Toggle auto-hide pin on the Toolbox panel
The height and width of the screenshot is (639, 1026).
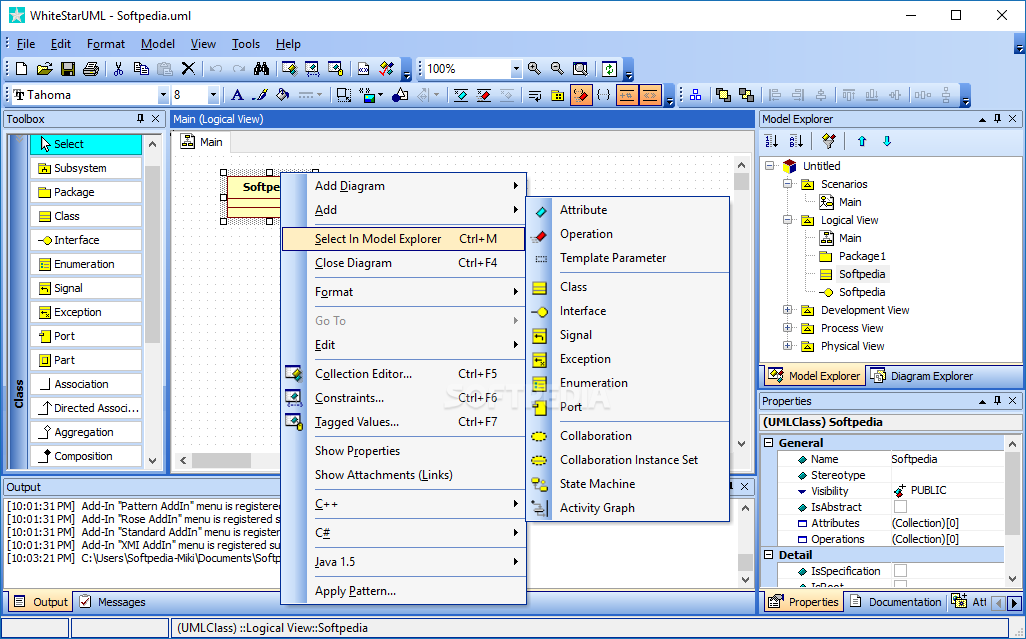click(140, 118)
